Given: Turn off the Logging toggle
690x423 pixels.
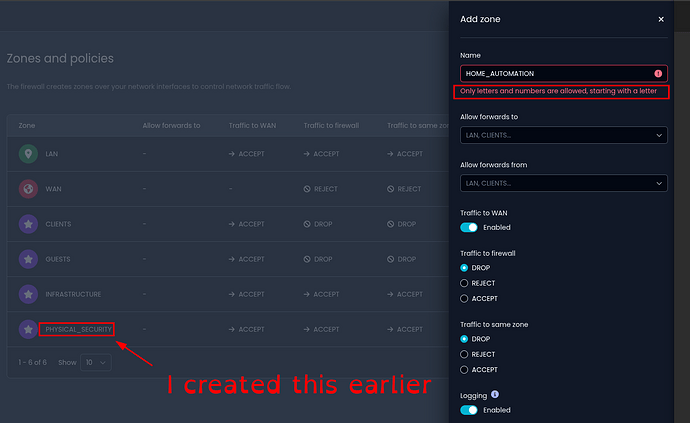Looking at the screenshot, I should [469, 410].
